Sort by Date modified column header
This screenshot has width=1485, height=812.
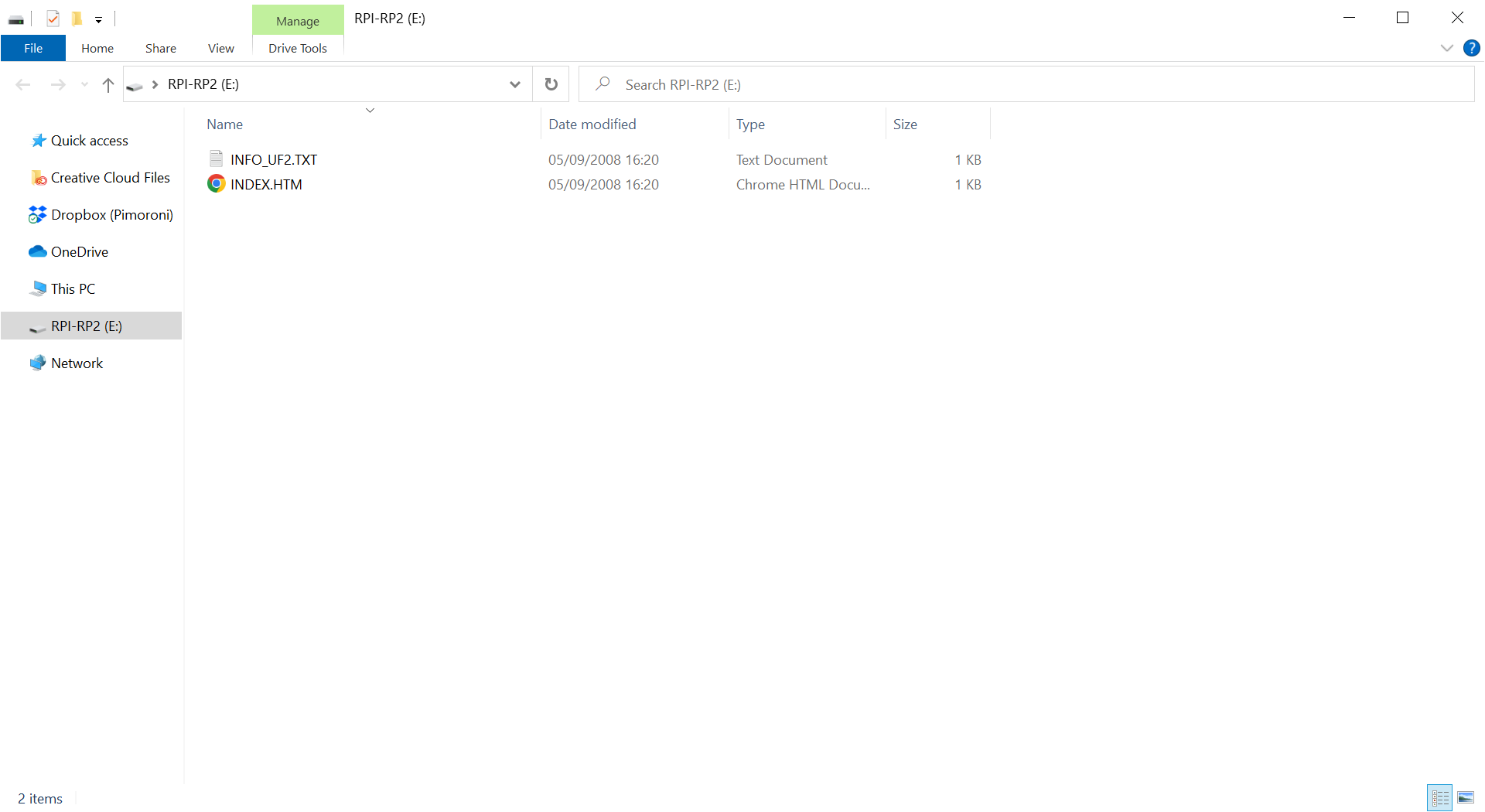click(592, 124)
